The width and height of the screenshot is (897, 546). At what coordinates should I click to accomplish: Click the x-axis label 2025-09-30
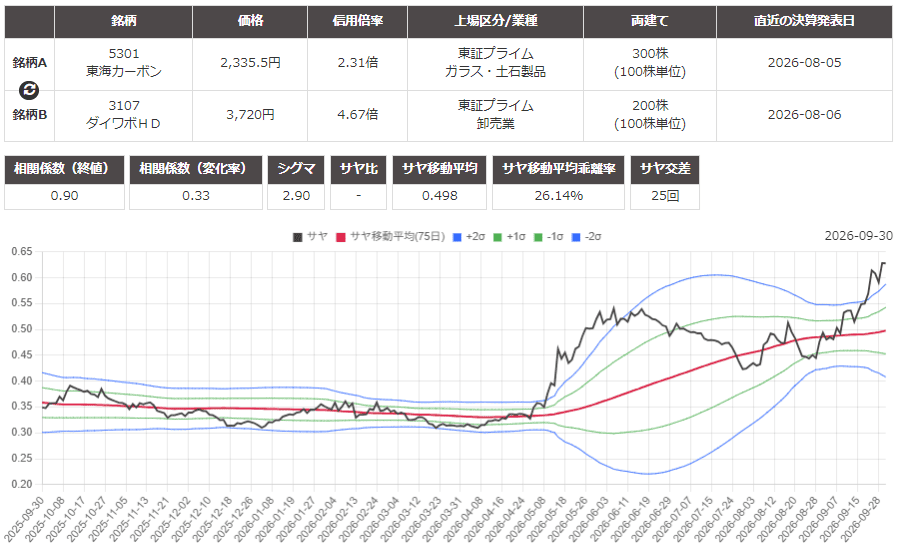[25, 519]
